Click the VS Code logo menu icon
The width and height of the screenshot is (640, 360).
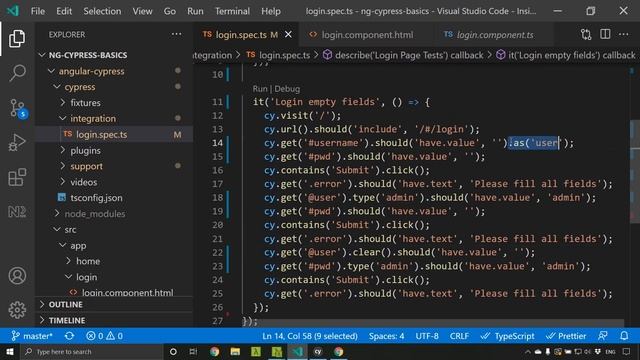point(13,11)
